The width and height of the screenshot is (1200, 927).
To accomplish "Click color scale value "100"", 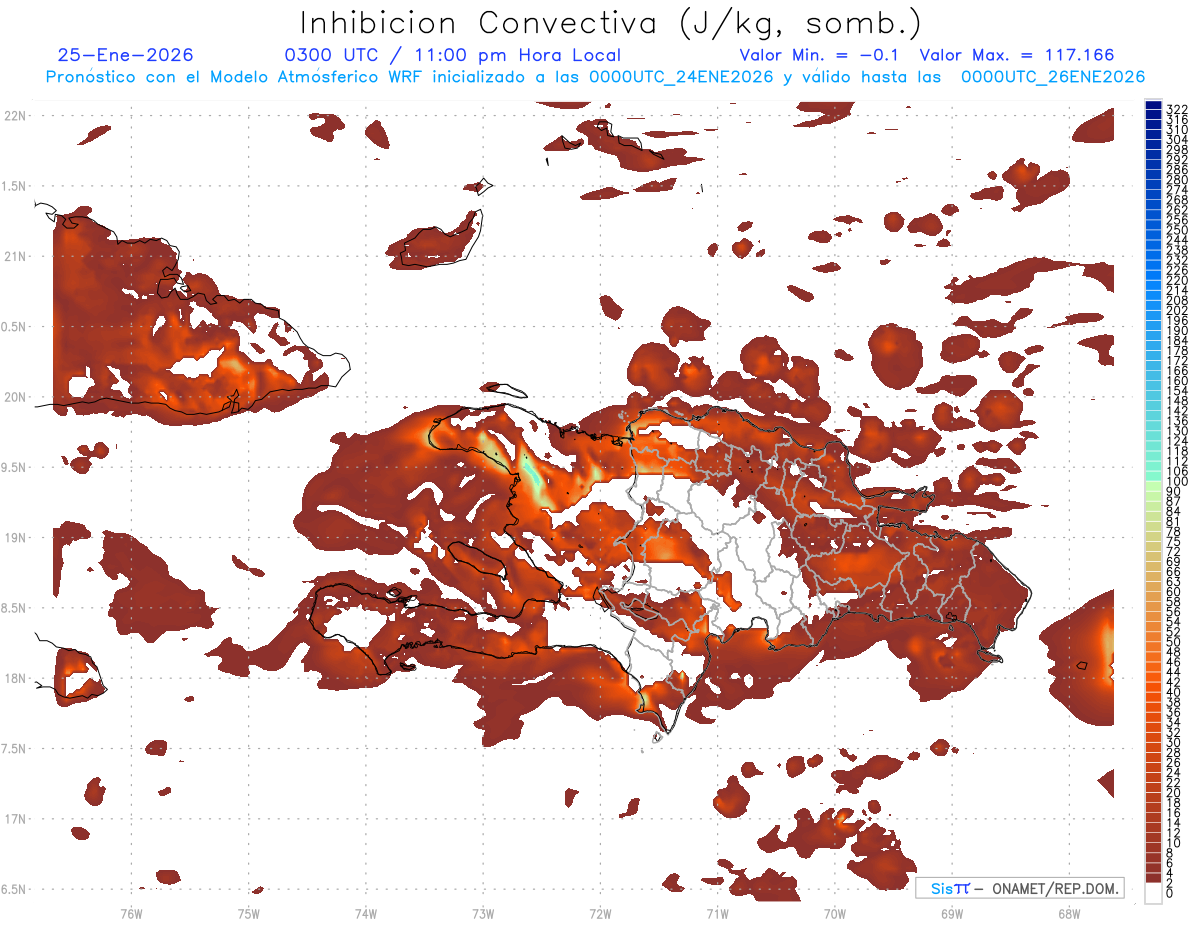I will pyautogui.click(x=1176, y=482).
